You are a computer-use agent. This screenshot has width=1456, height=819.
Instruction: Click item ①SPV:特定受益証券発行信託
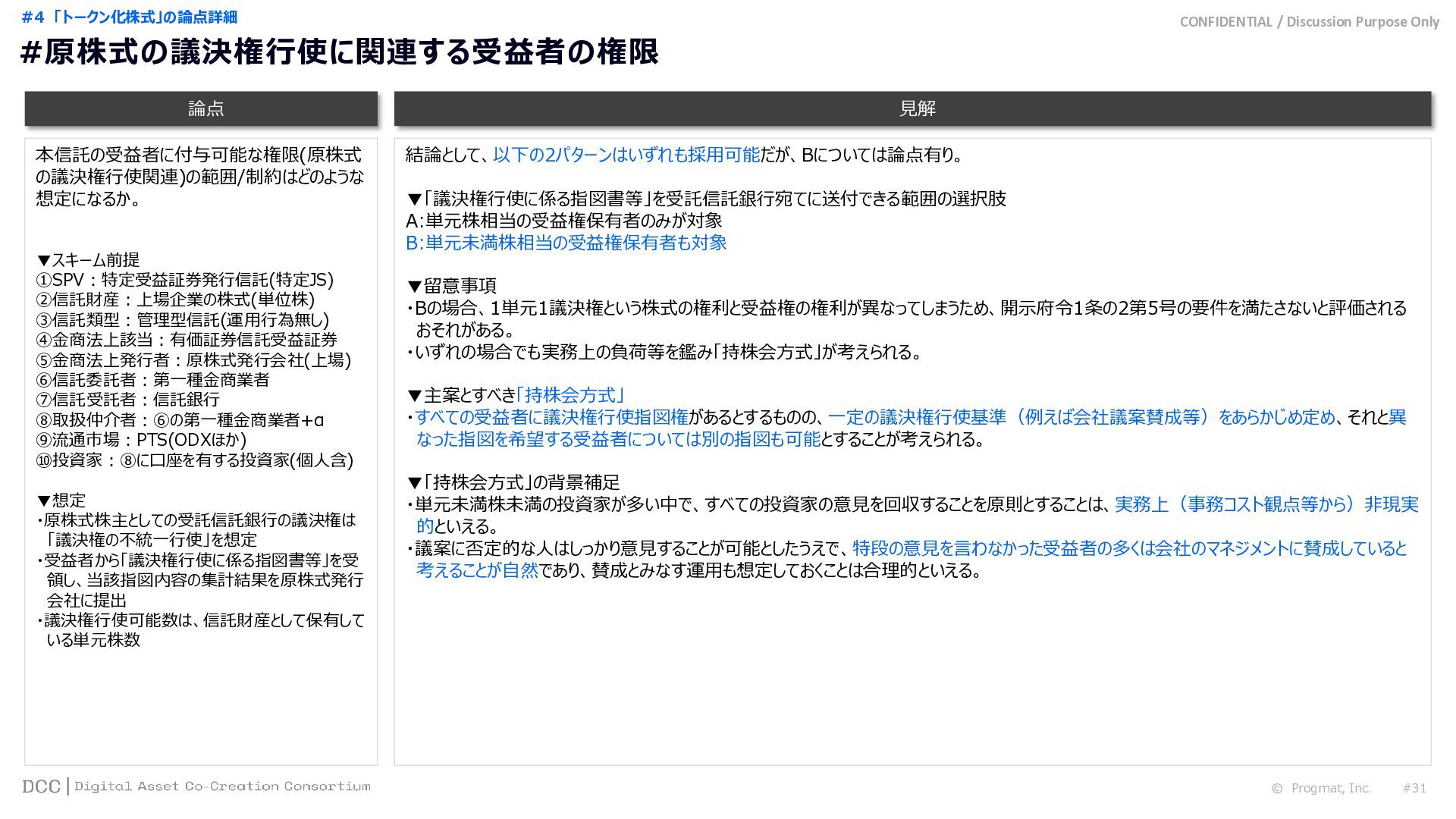click(184, 280)
